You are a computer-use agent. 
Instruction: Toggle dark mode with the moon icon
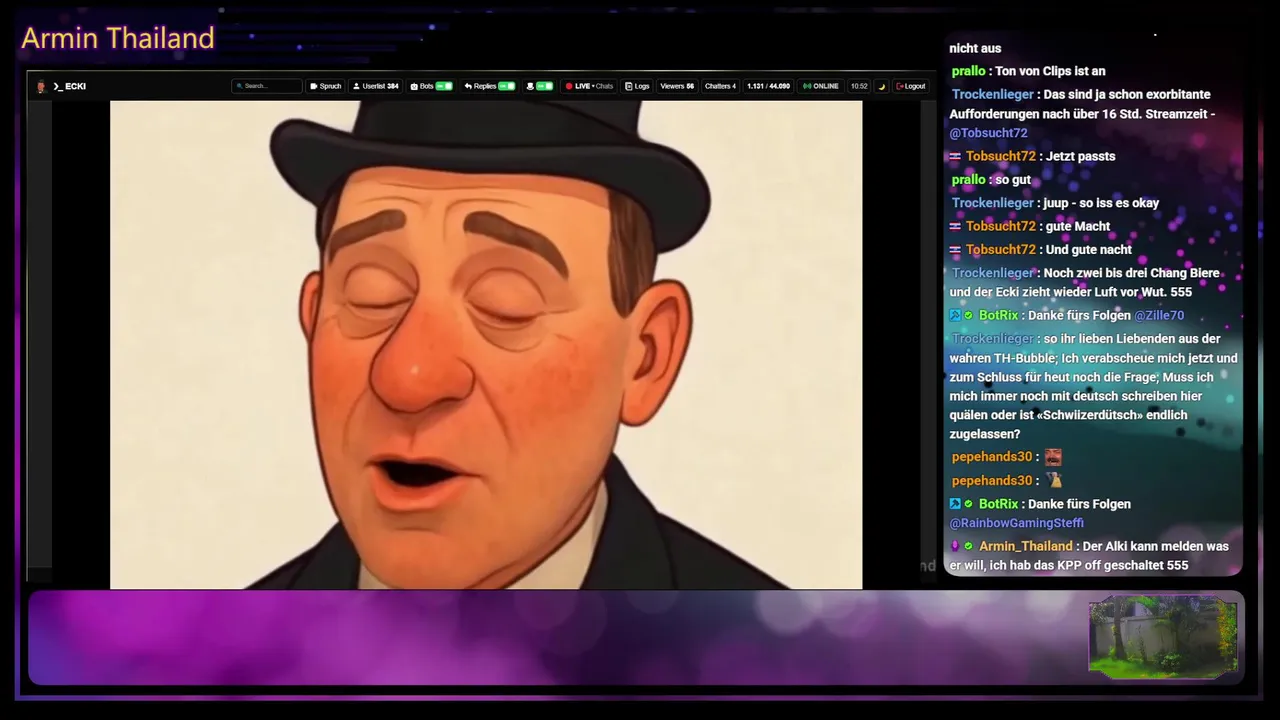point(882,86)
